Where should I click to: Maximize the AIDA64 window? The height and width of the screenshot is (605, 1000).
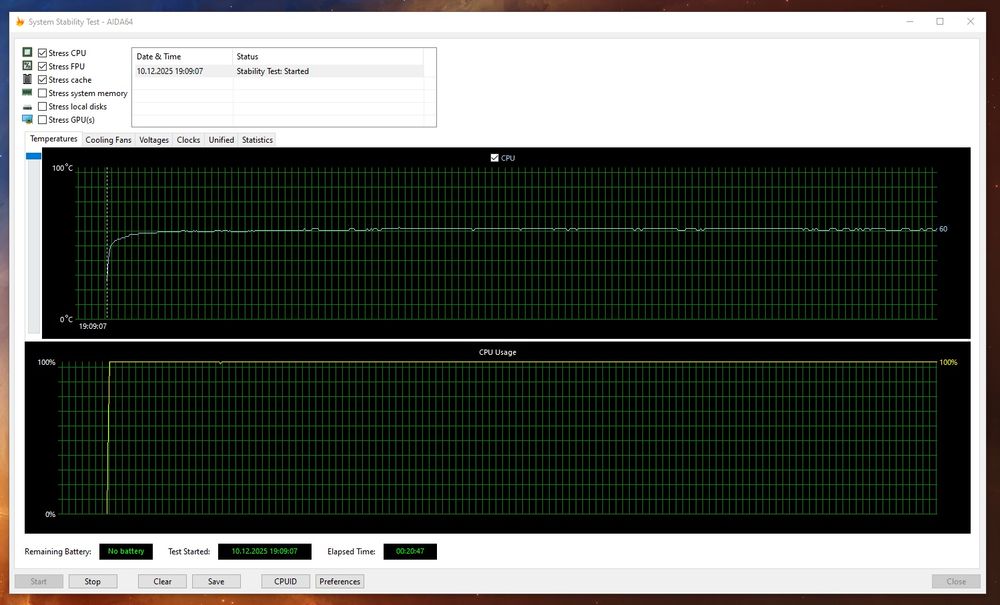[x=940, y=22]
